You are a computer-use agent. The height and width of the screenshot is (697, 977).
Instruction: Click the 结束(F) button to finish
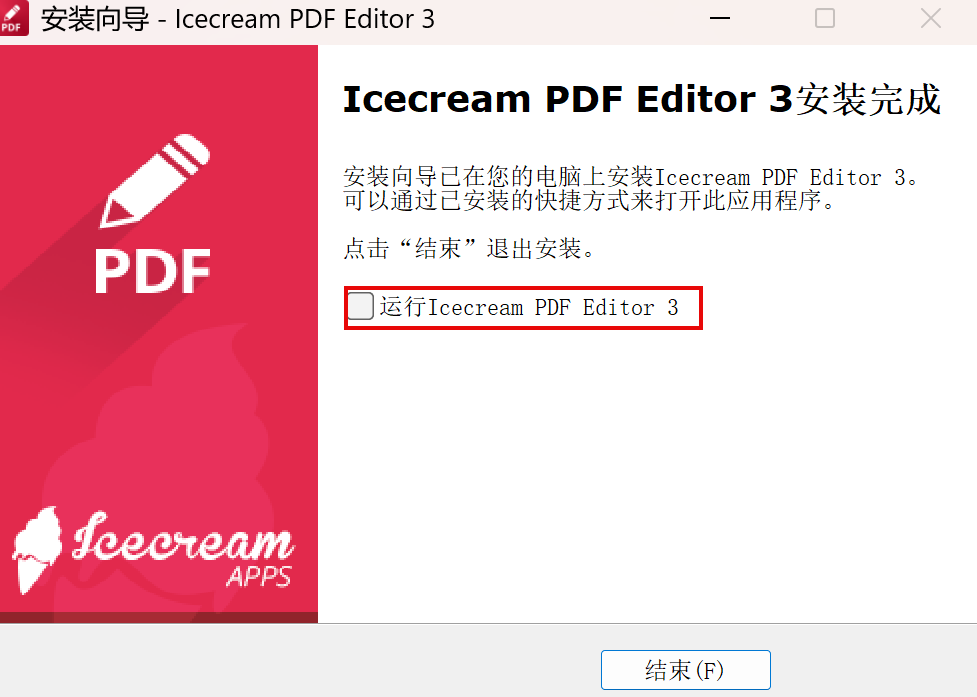tap(685, 670)
